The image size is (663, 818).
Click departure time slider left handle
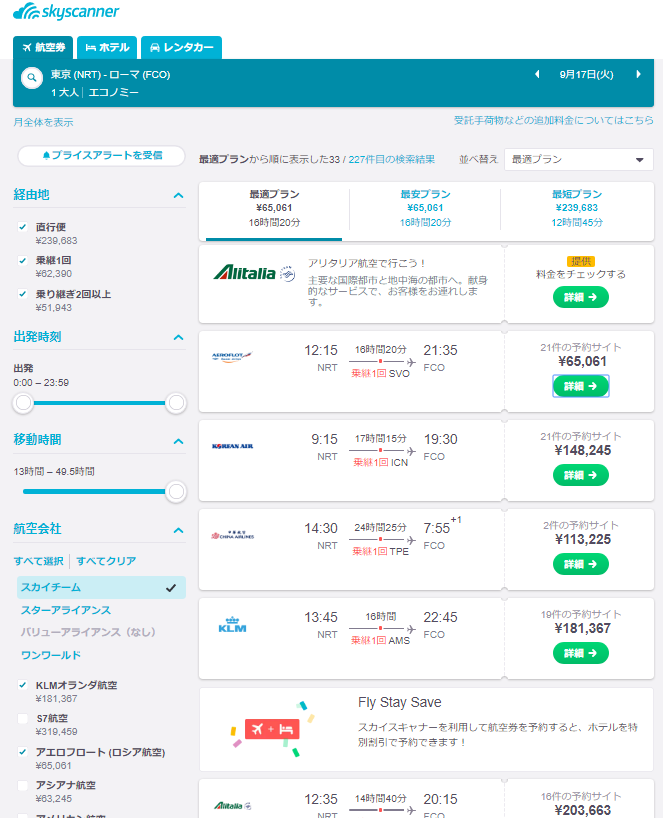[23, 403]
